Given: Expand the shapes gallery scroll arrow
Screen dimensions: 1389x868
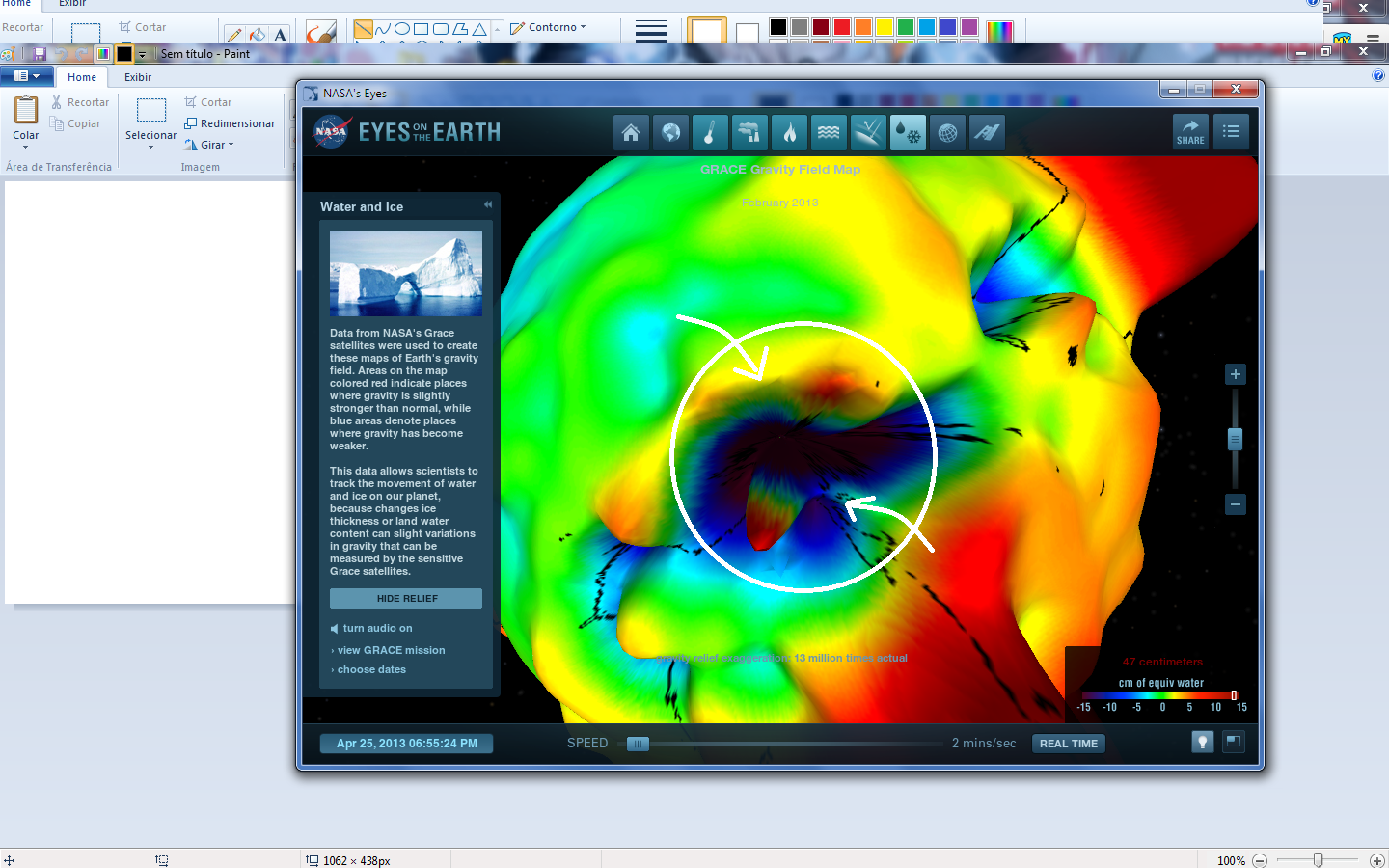Looking at the screenshot, I should (x=498, y=30).
